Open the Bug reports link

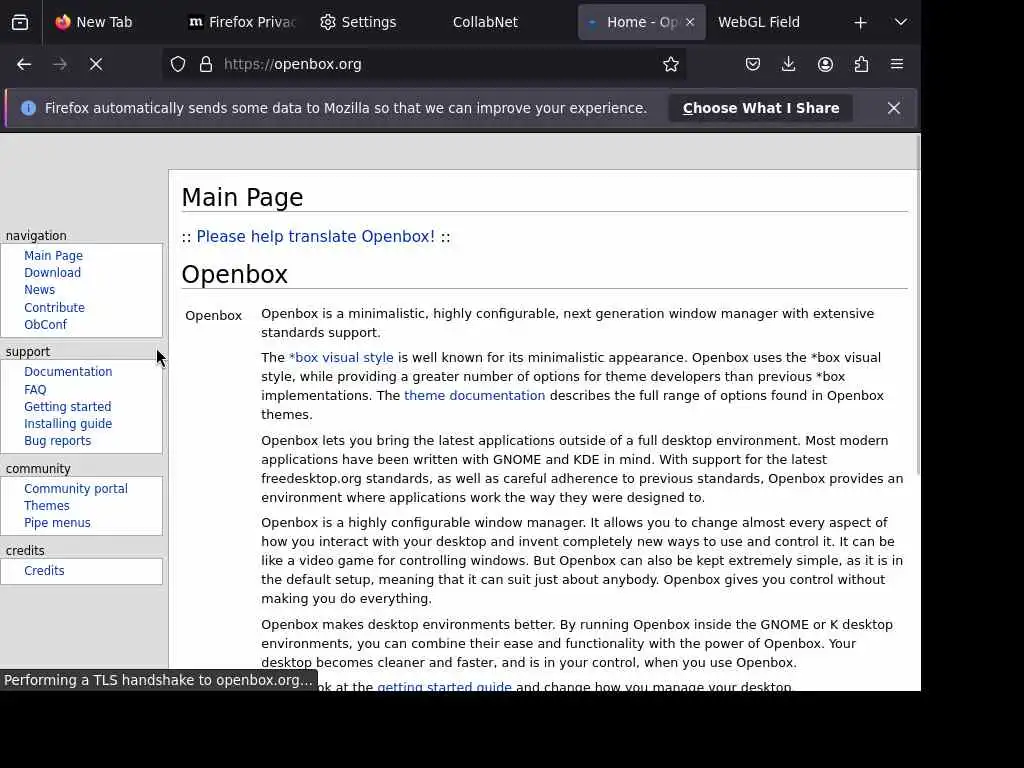pos(57,440)
